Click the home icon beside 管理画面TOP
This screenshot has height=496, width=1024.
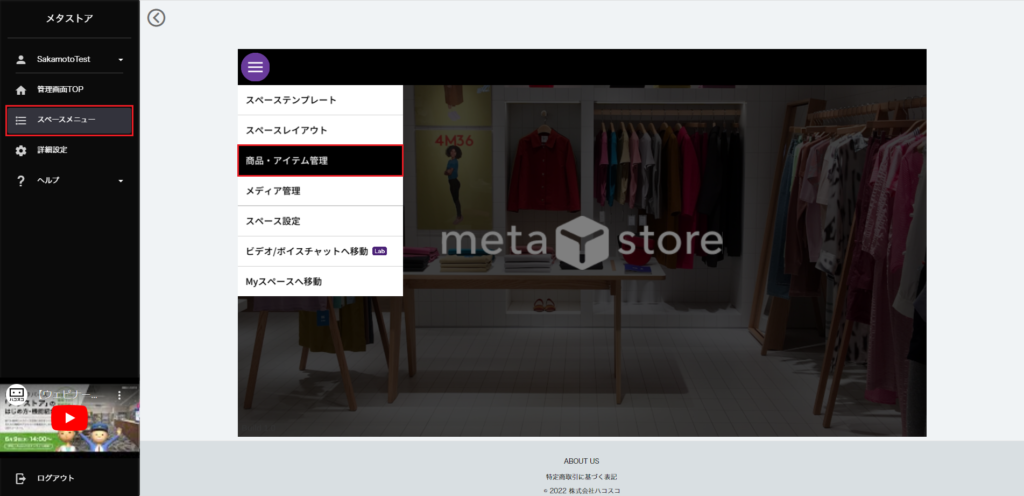tap(21, 90)
